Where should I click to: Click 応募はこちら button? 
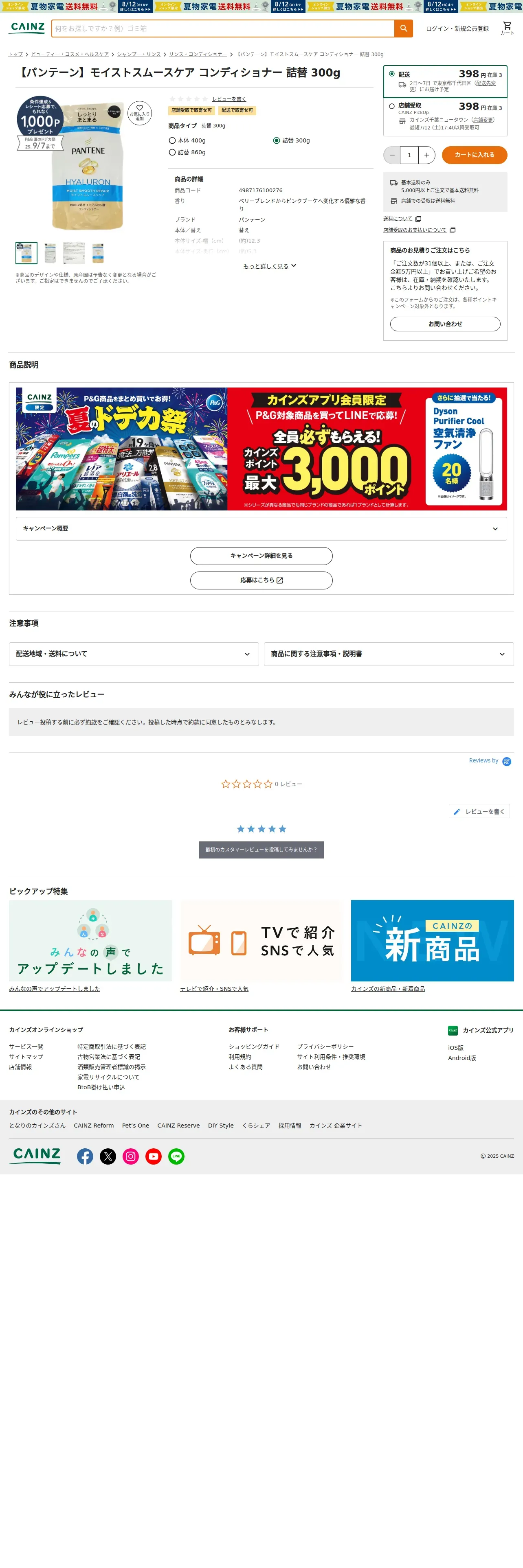pos(261,580)
